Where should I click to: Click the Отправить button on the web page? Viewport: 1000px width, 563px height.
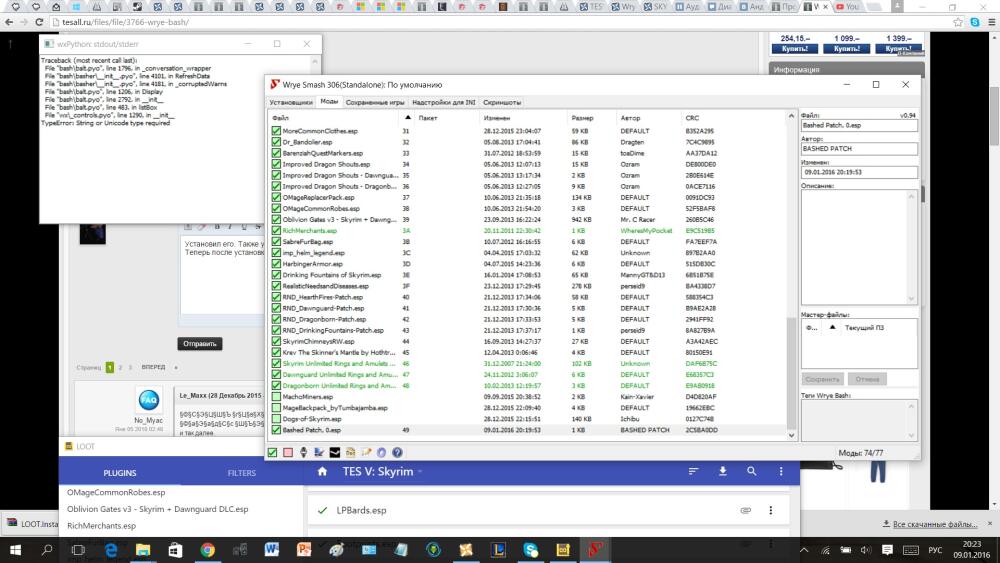click(200, 344)
